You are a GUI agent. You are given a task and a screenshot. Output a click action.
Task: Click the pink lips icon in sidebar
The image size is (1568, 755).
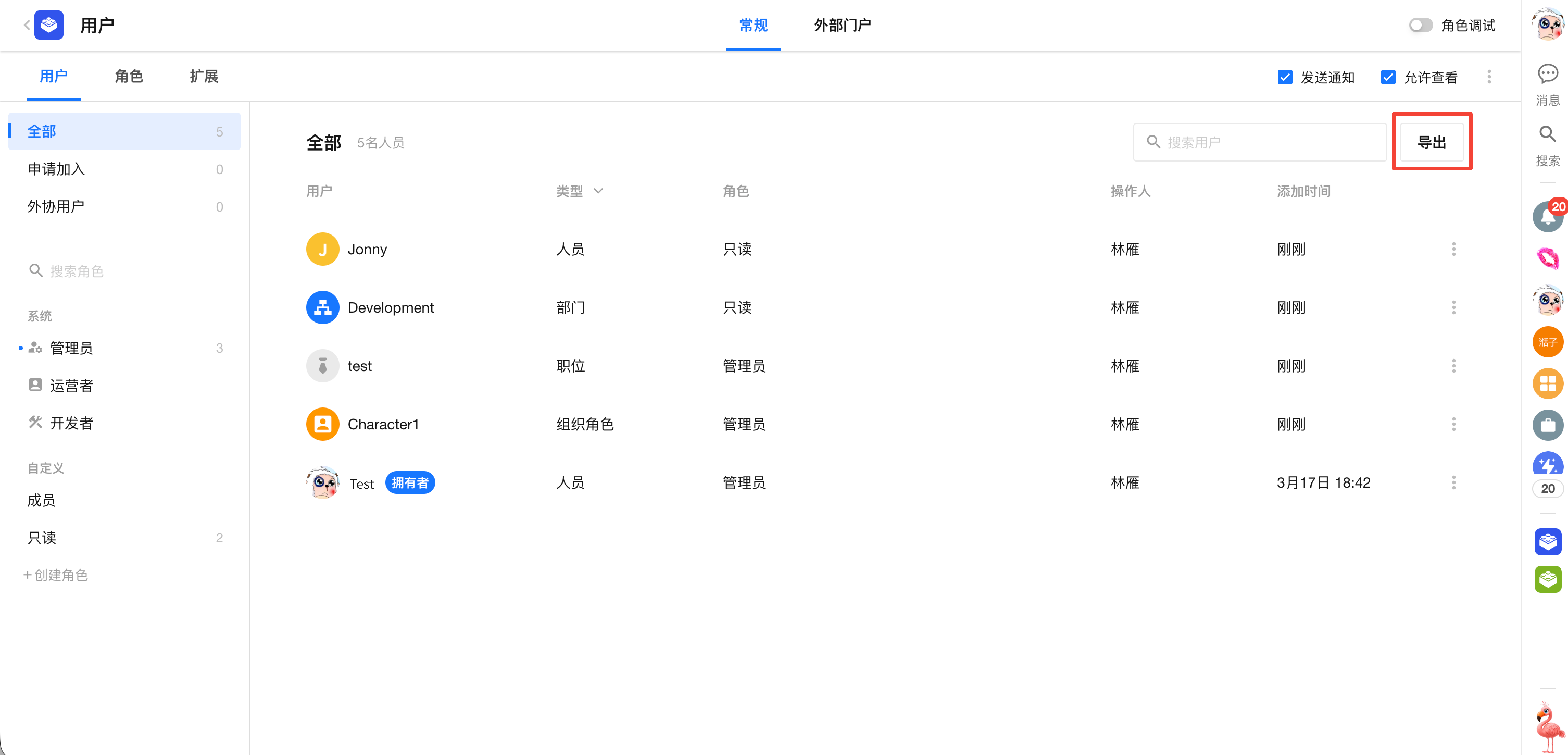tap(1547, 258)
